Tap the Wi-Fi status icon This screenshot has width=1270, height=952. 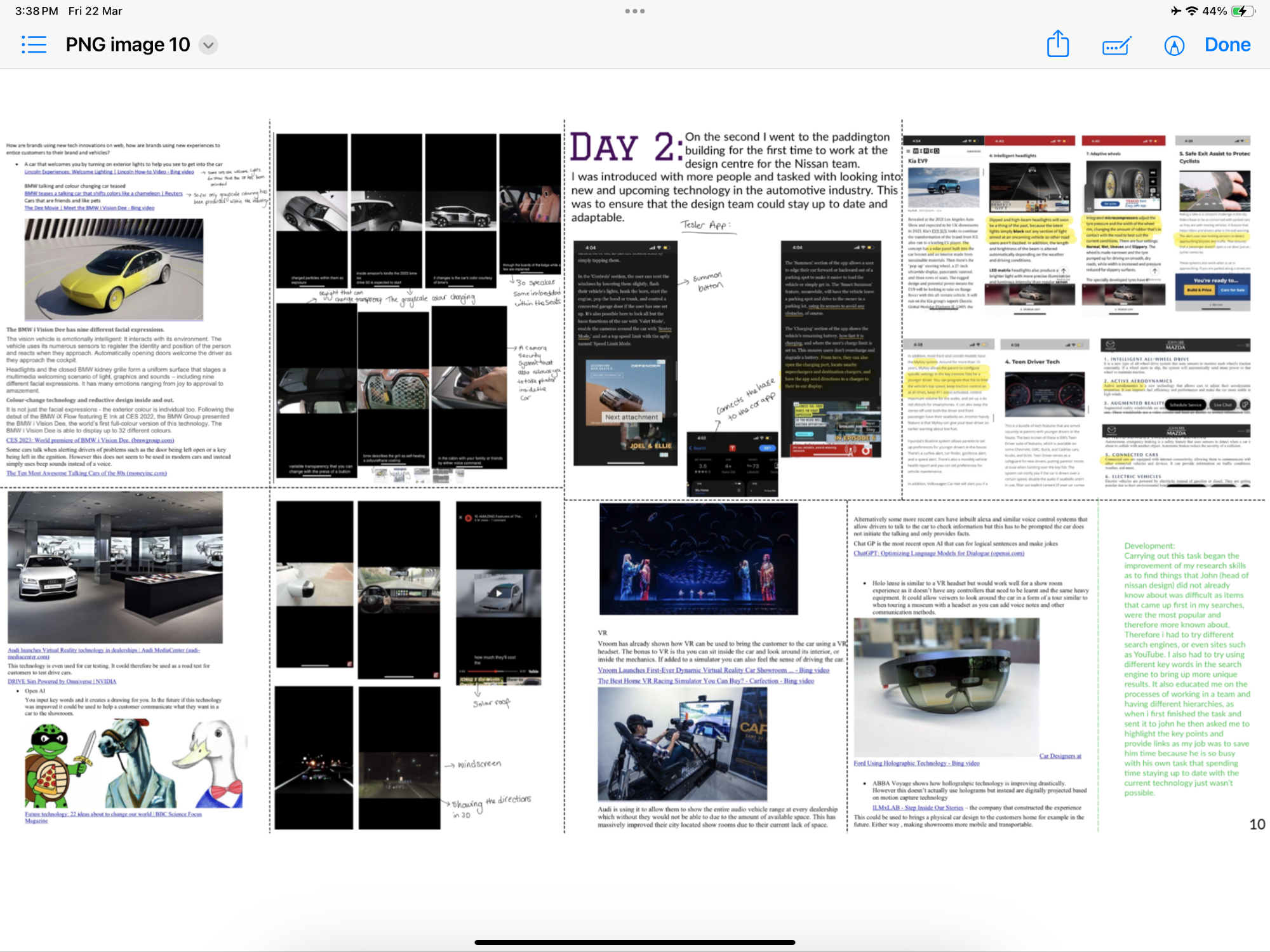(x=1191, y=11)
